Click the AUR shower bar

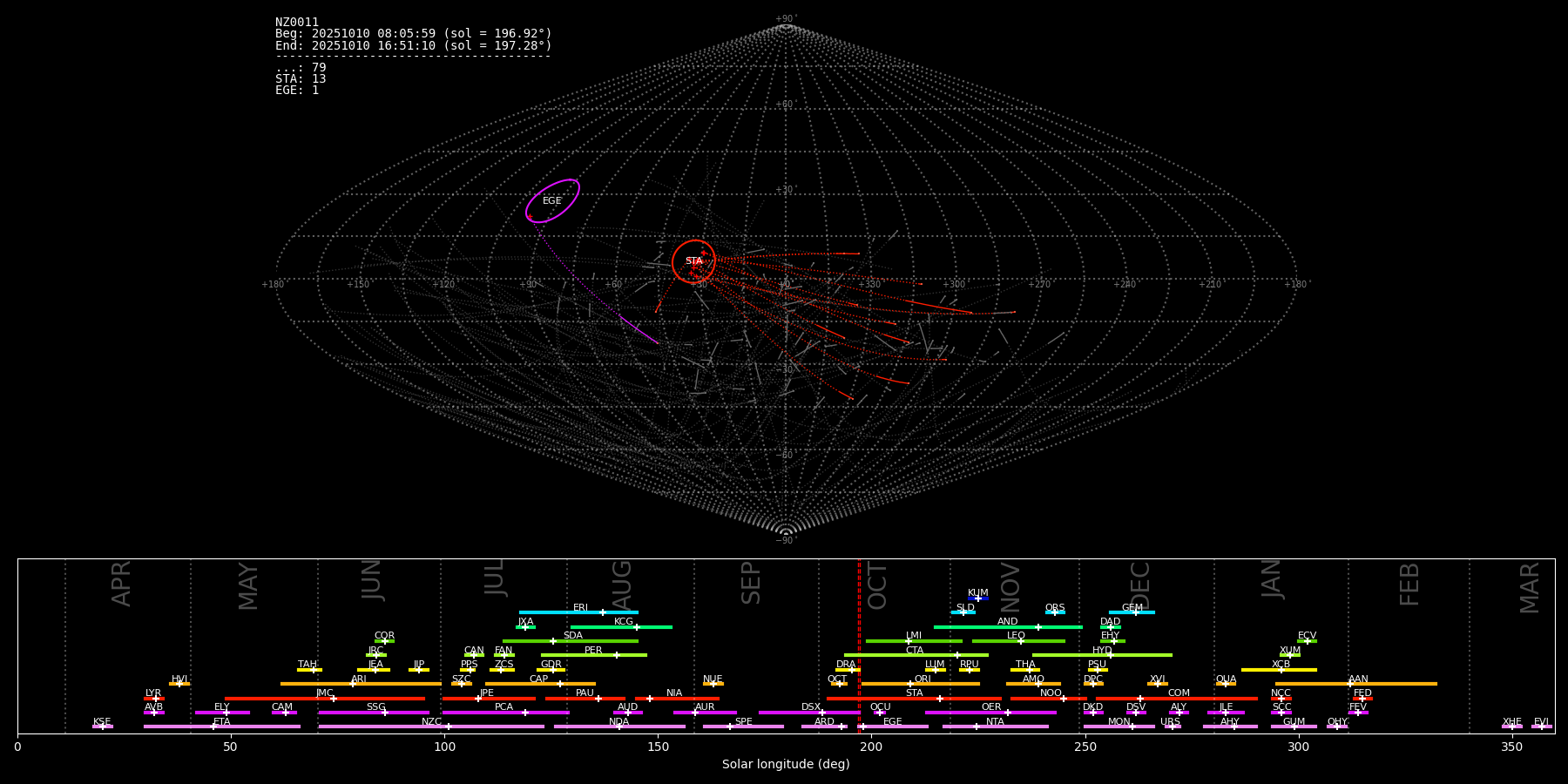705,713
